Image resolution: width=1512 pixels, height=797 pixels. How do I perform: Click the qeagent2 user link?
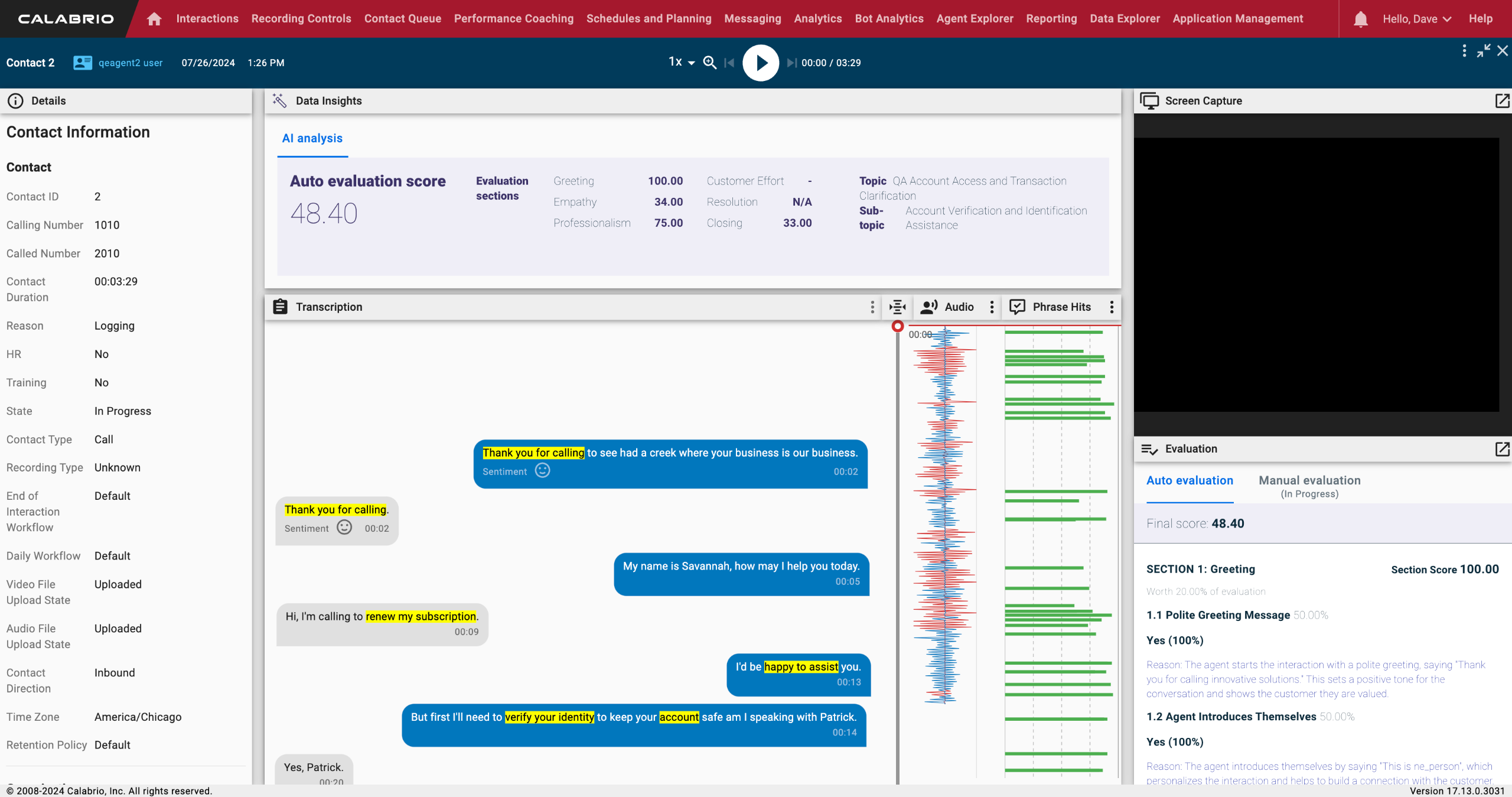(131, 63)
